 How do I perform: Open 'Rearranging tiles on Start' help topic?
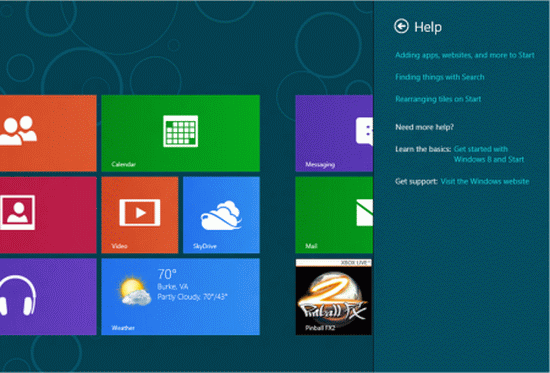[x=438, y=99]
